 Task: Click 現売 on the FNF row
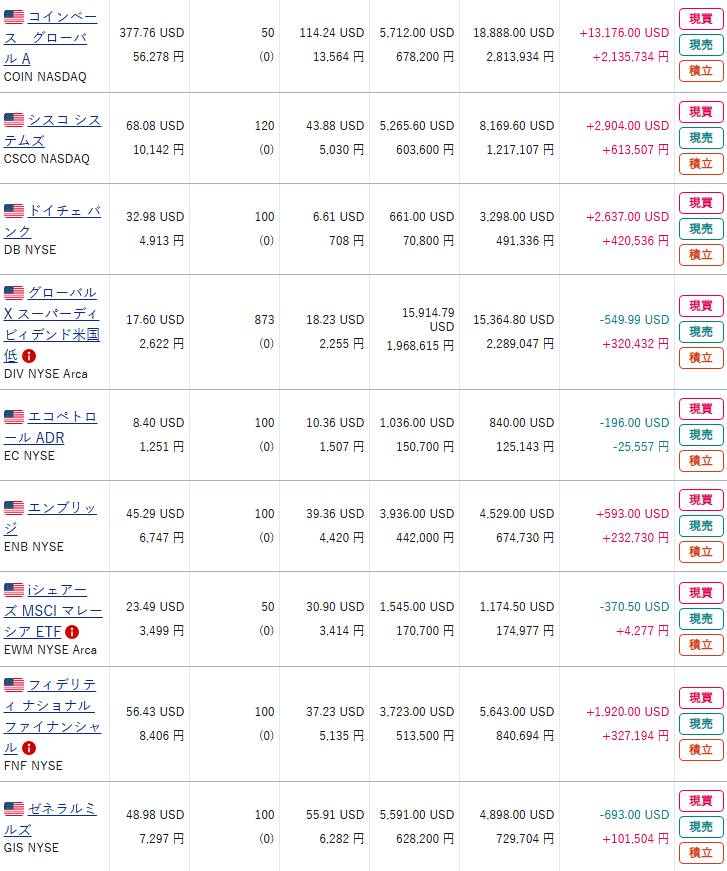click(701, 724)
